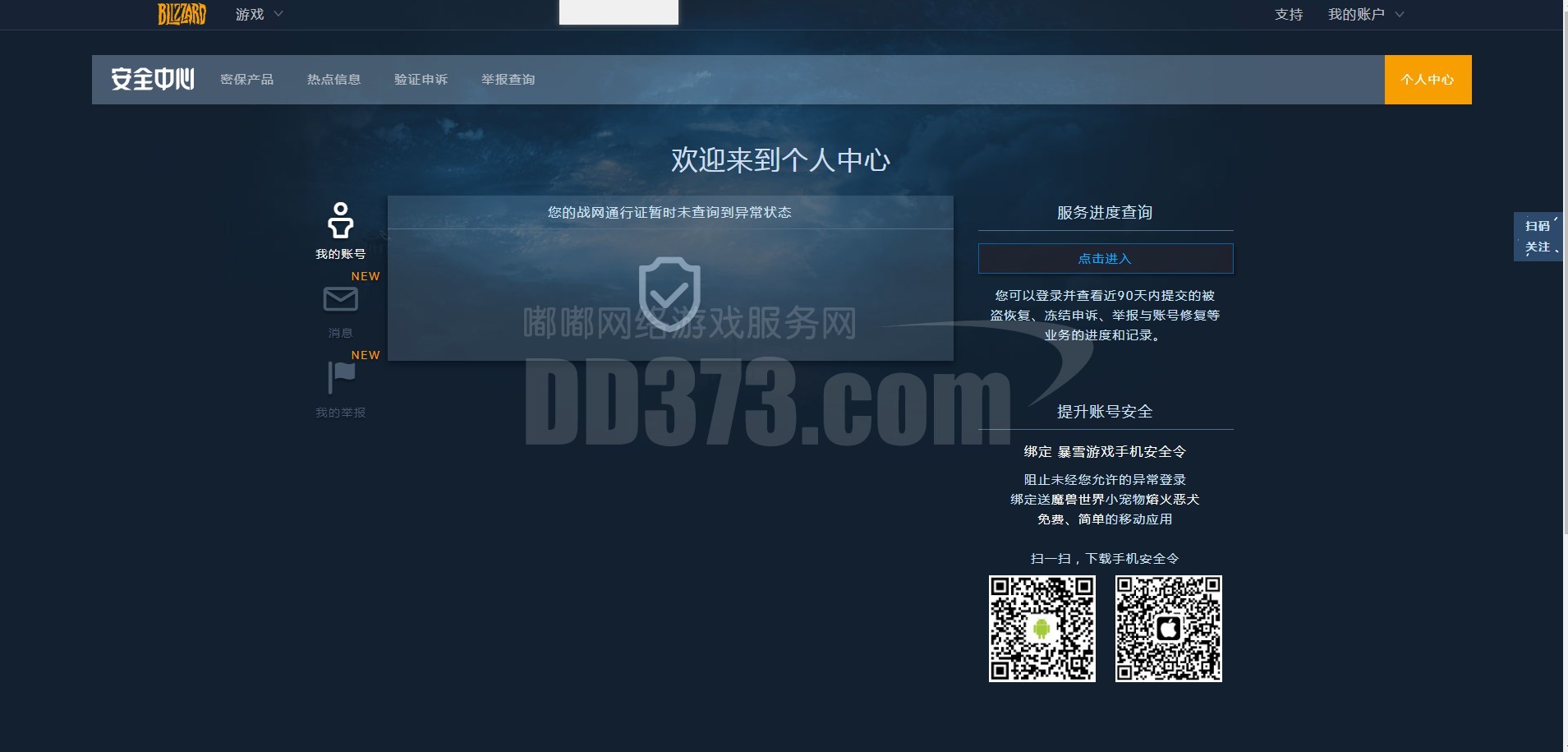The width and height of the screenshot is (1568, 752).
Task: Select 举报查询 in navigation bar
Action: [508, 80]
